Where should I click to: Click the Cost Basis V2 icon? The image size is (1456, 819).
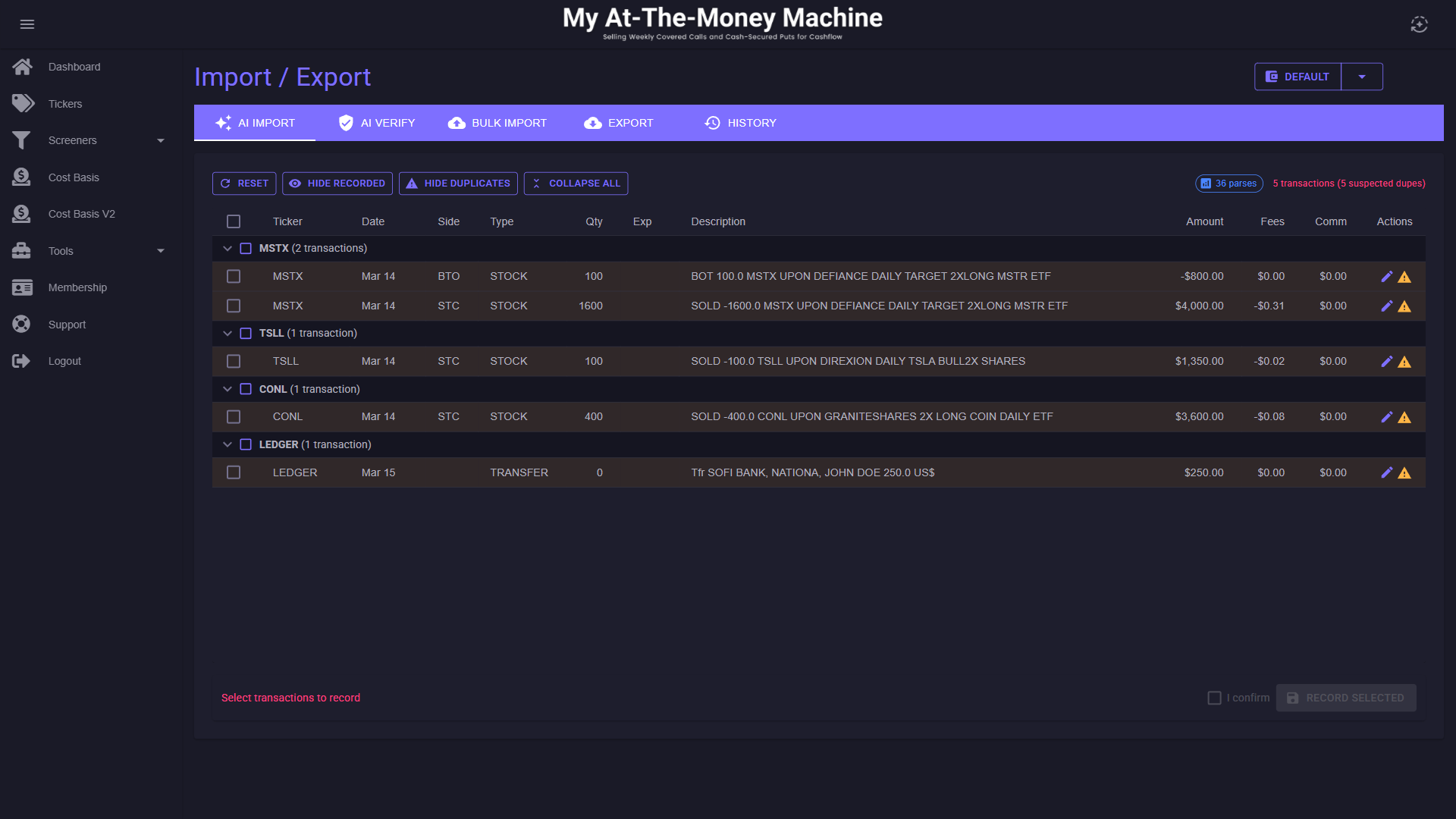coord(21,214)
